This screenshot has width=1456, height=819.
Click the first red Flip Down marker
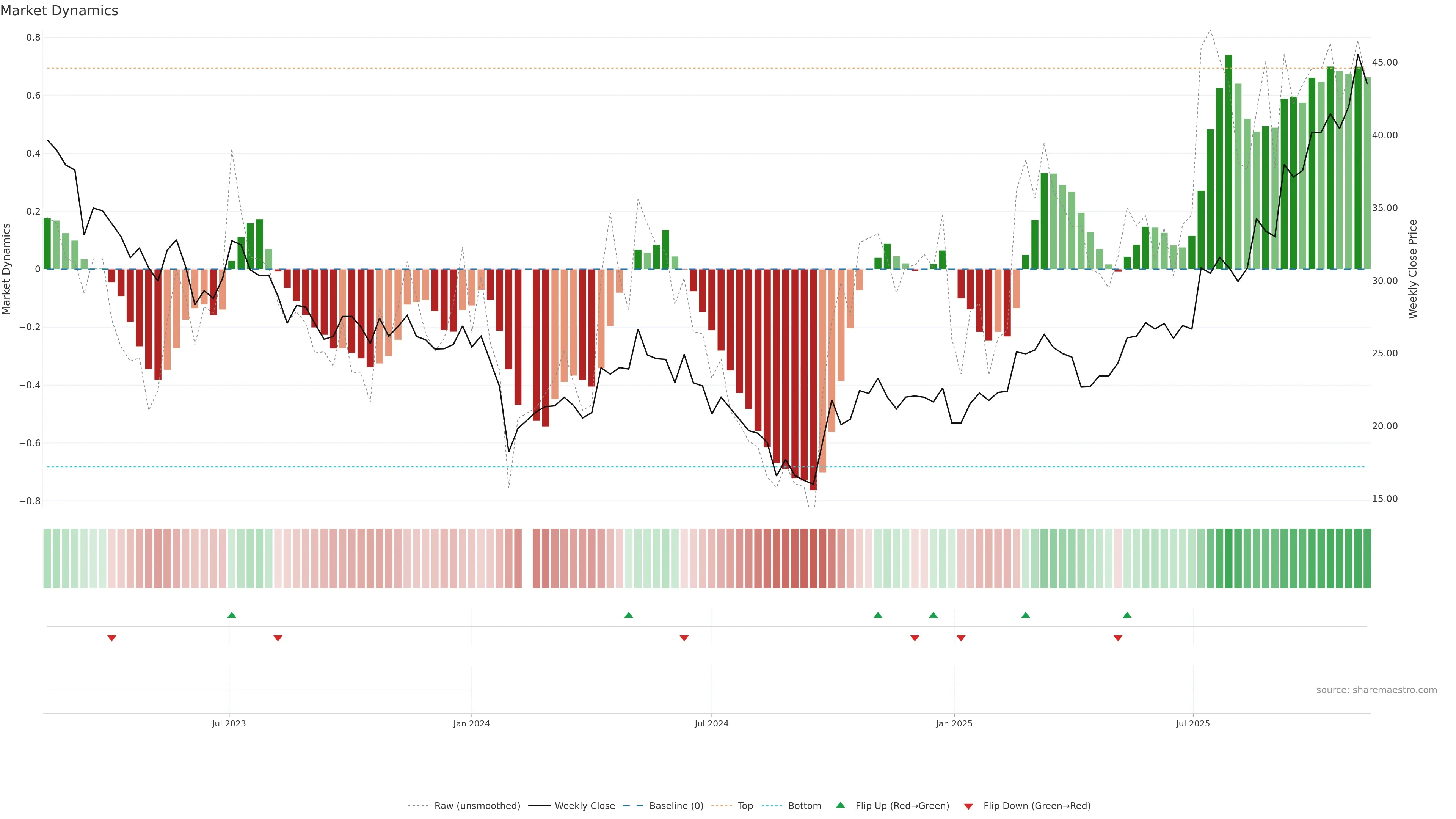pos(112,638)
